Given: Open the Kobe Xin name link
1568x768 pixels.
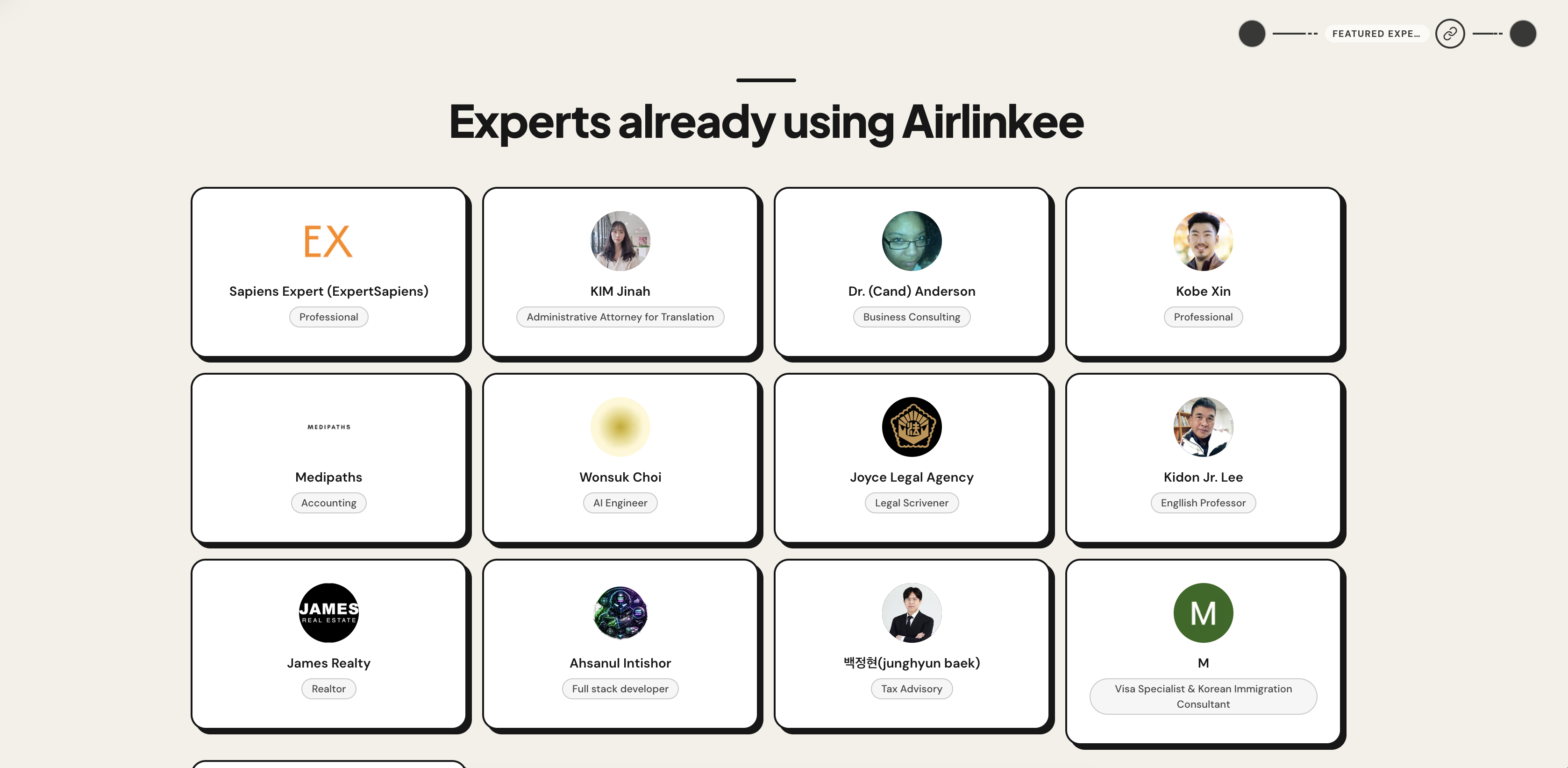Looking at the screenshot, I should click(1203, 292).
